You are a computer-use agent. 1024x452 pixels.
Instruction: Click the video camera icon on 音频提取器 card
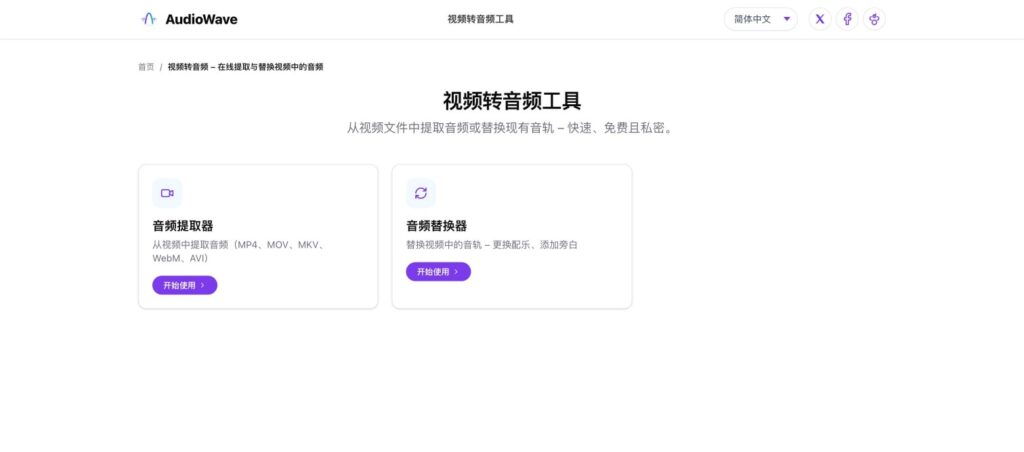pyautogui.click(x=167, y=193)
